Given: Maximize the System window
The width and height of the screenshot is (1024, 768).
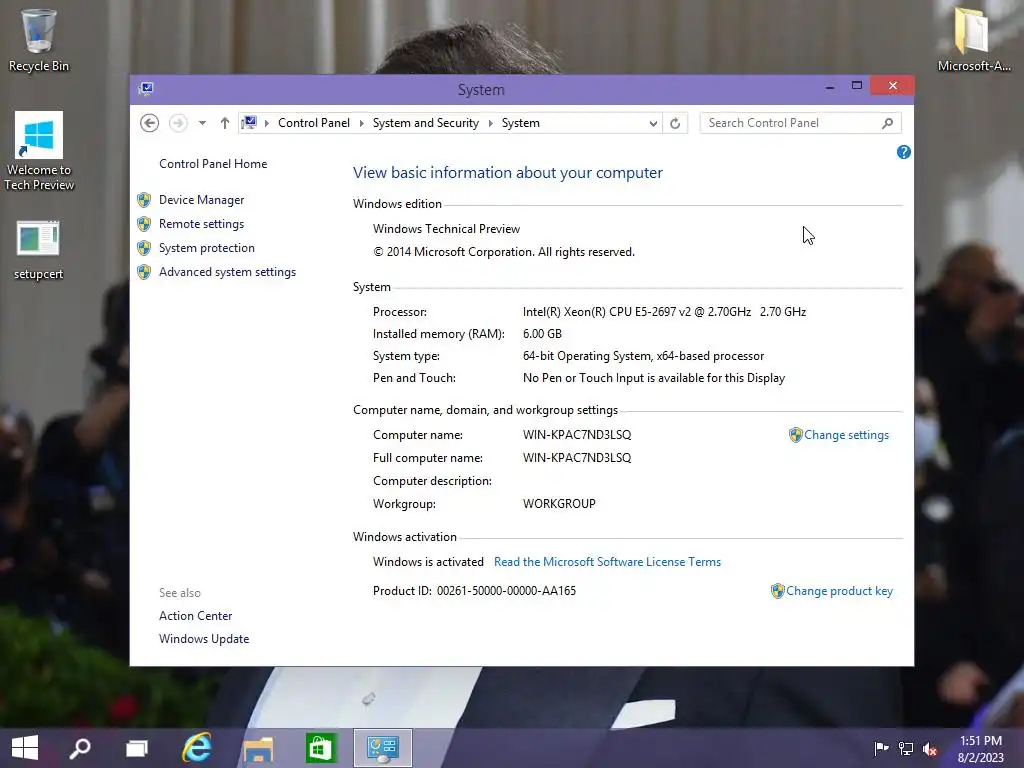Looking at the screenshot, I should [857, 86].
